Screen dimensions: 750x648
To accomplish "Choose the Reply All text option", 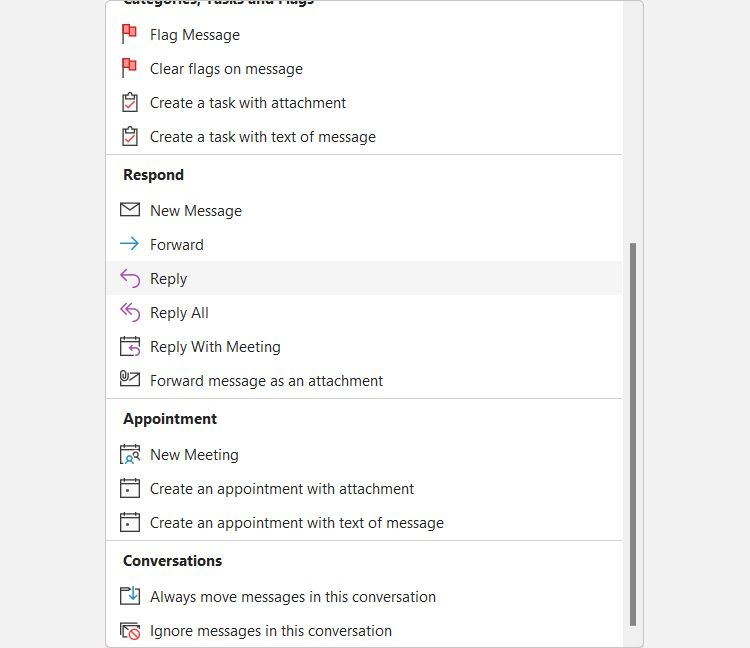I will tap(179, 313).
